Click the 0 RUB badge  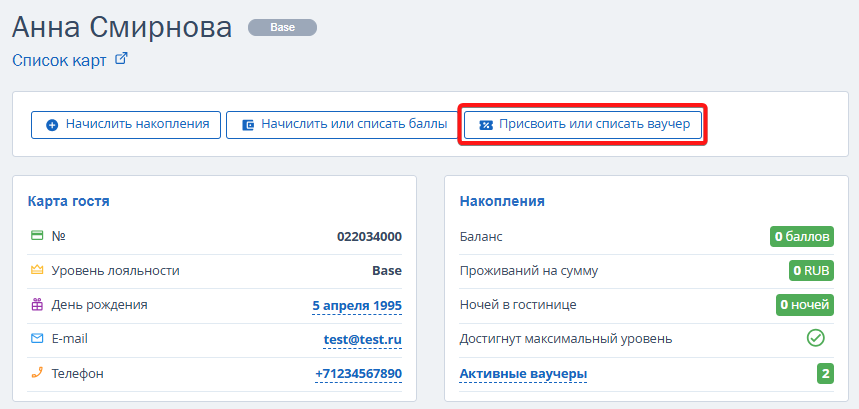(811, 271)
